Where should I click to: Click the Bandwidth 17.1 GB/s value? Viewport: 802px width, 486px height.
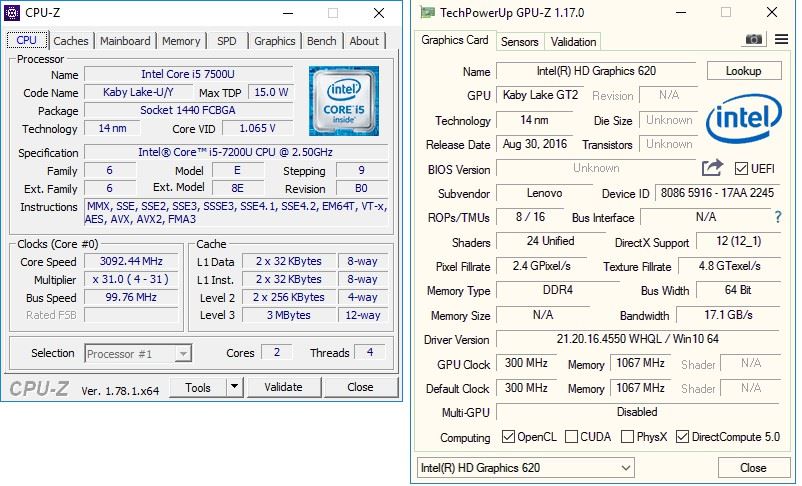(x=728, y=315)
